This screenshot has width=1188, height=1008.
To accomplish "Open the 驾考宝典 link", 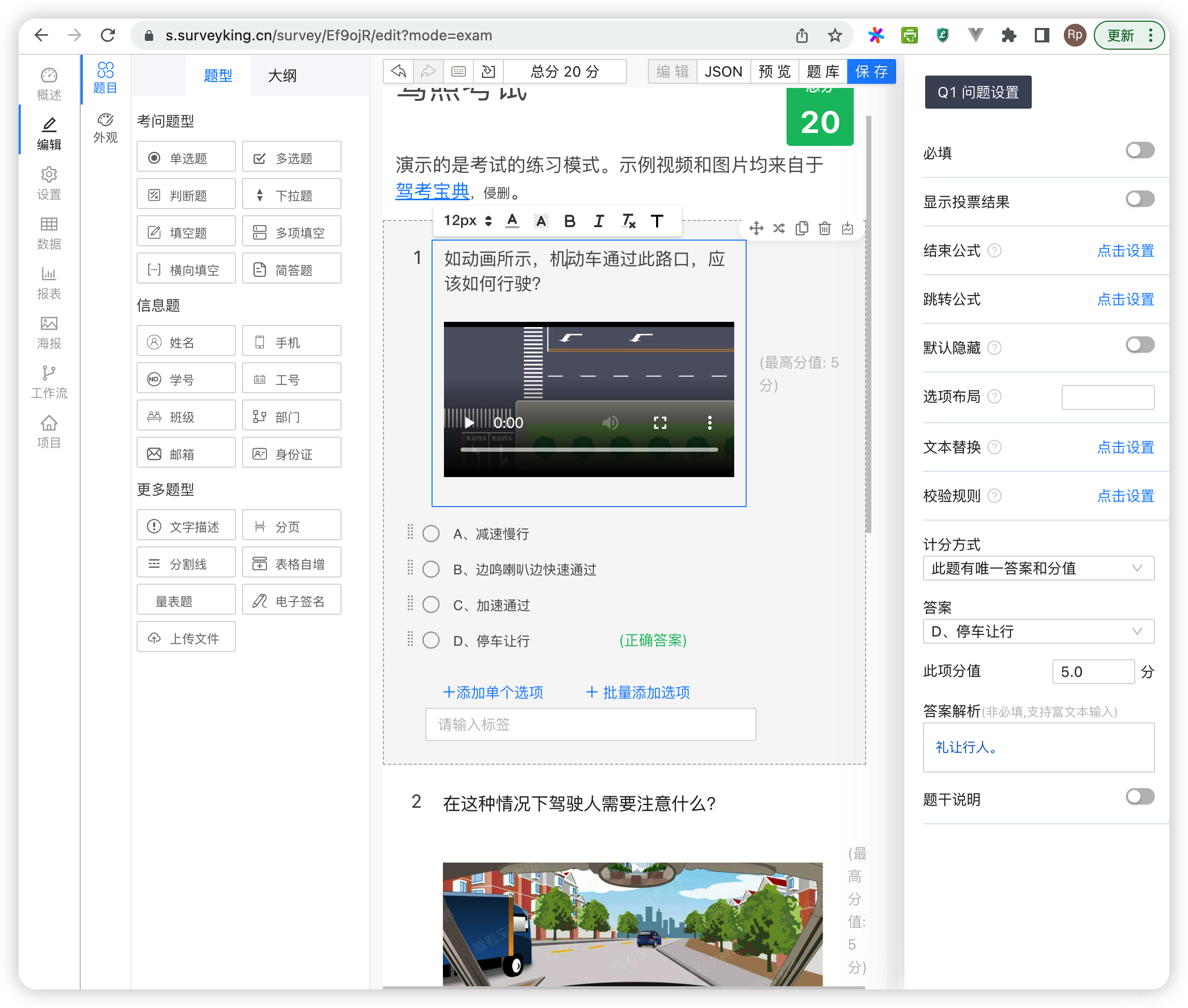I will [x=432, y=192].
